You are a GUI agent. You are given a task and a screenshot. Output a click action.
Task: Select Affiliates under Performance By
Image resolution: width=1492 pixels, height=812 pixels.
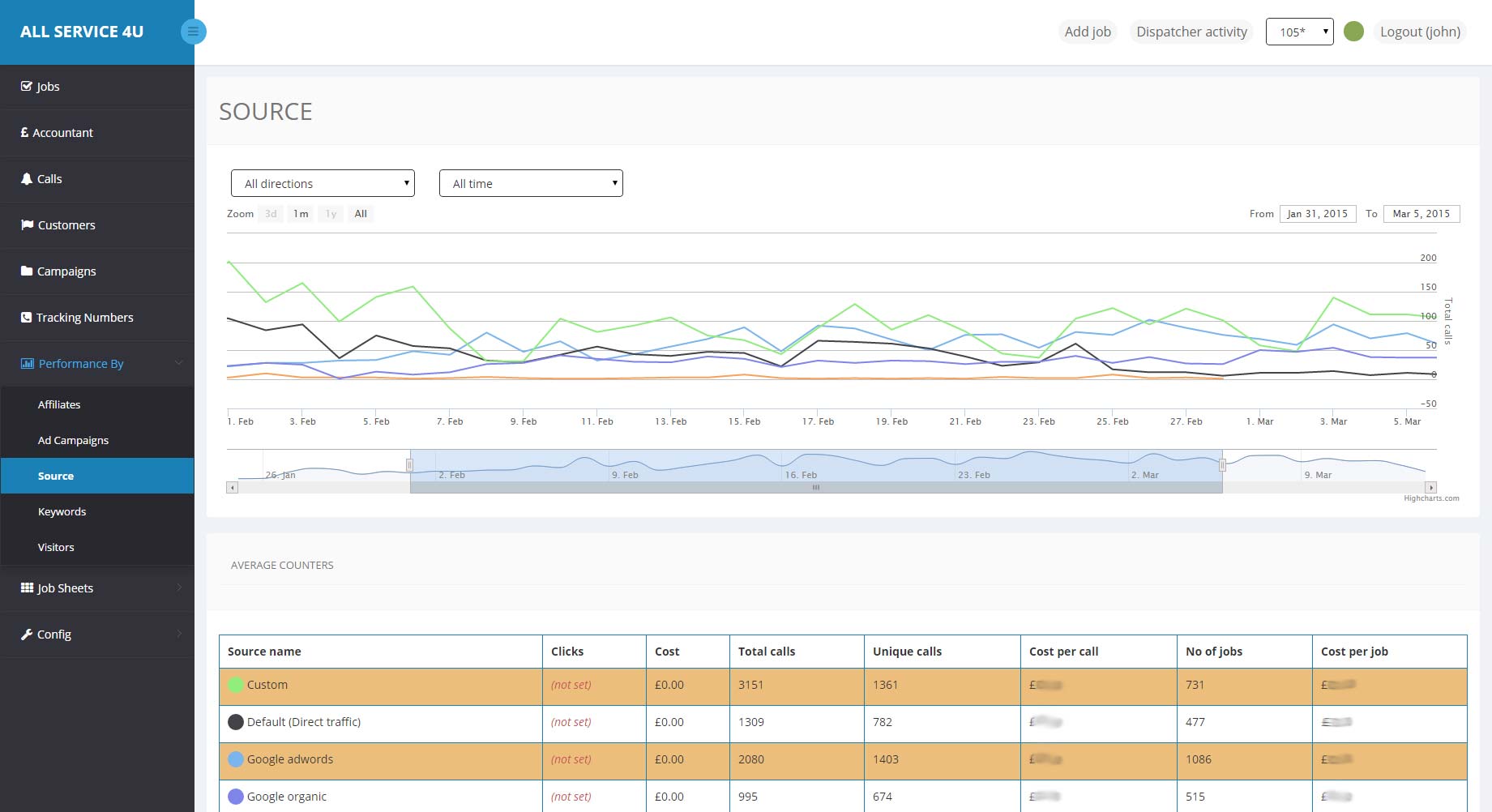(97, 404)
